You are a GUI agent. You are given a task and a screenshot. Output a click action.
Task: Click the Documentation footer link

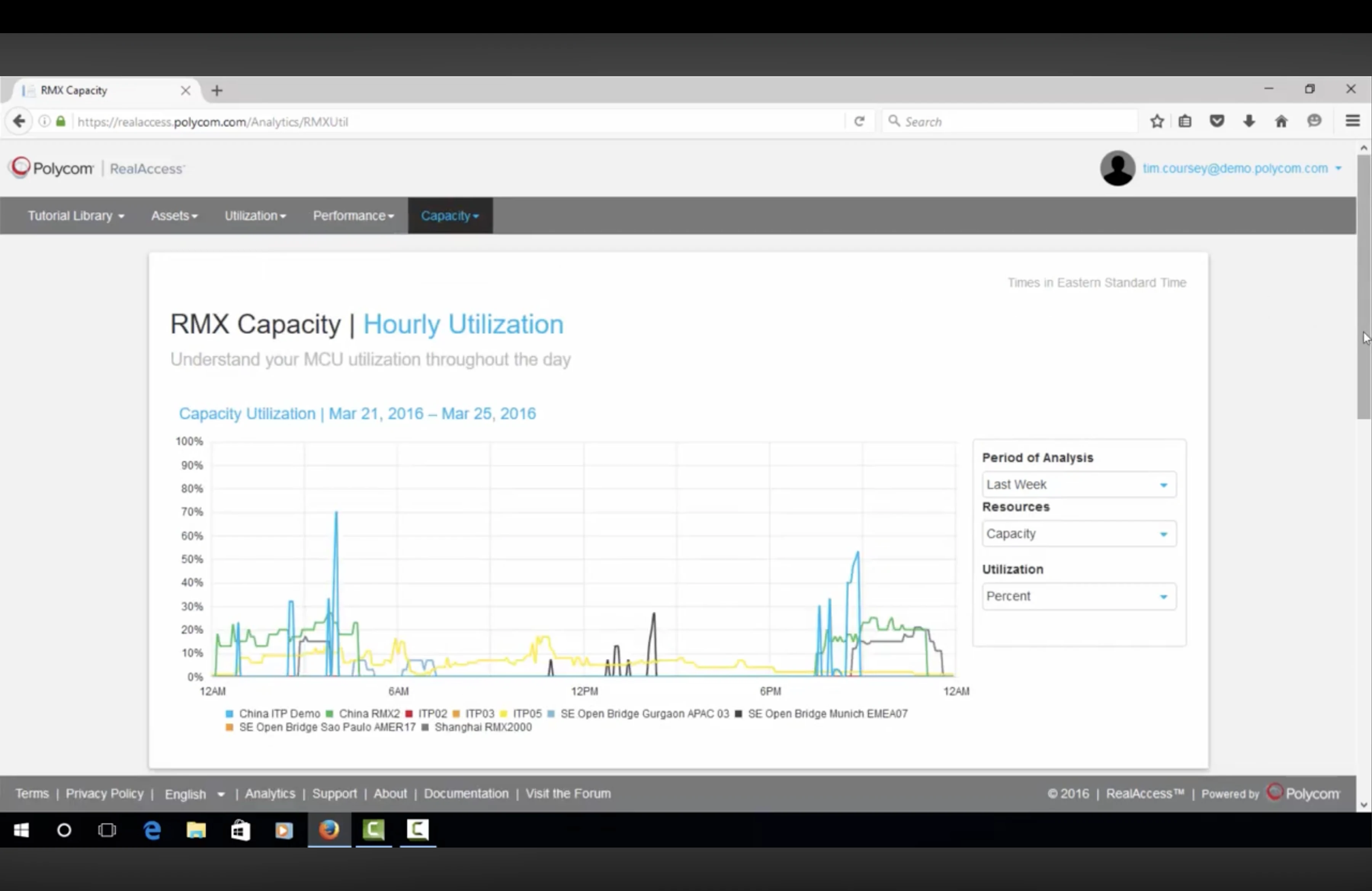466,793
